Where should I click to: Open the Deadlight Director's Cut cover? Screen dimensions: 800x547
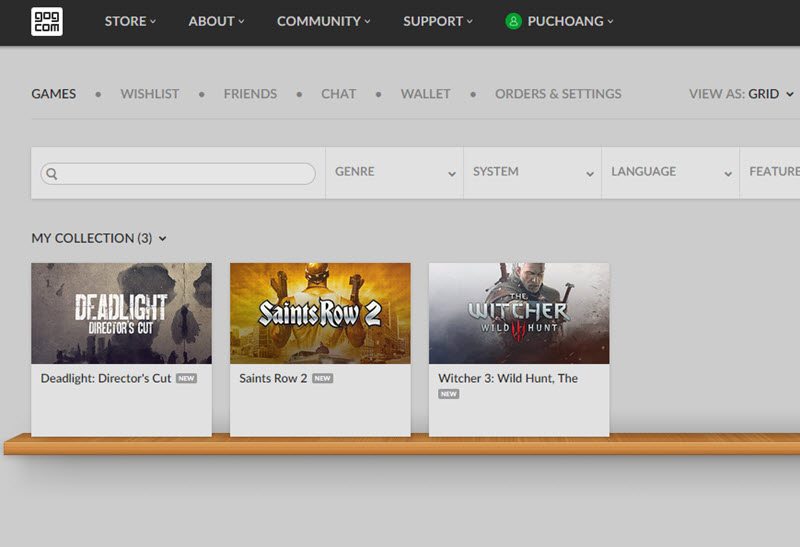(121, 313)
